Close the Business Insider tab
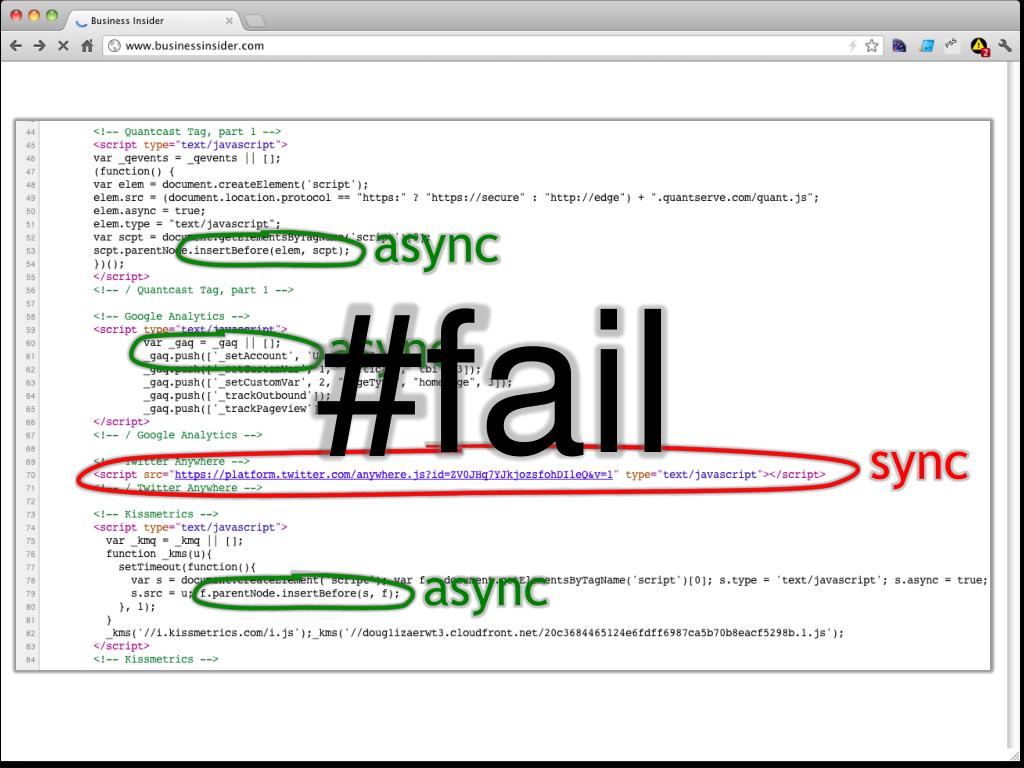Image resolution: width=1024 pixels, height=768 pixels. click(x=229, y=21)
